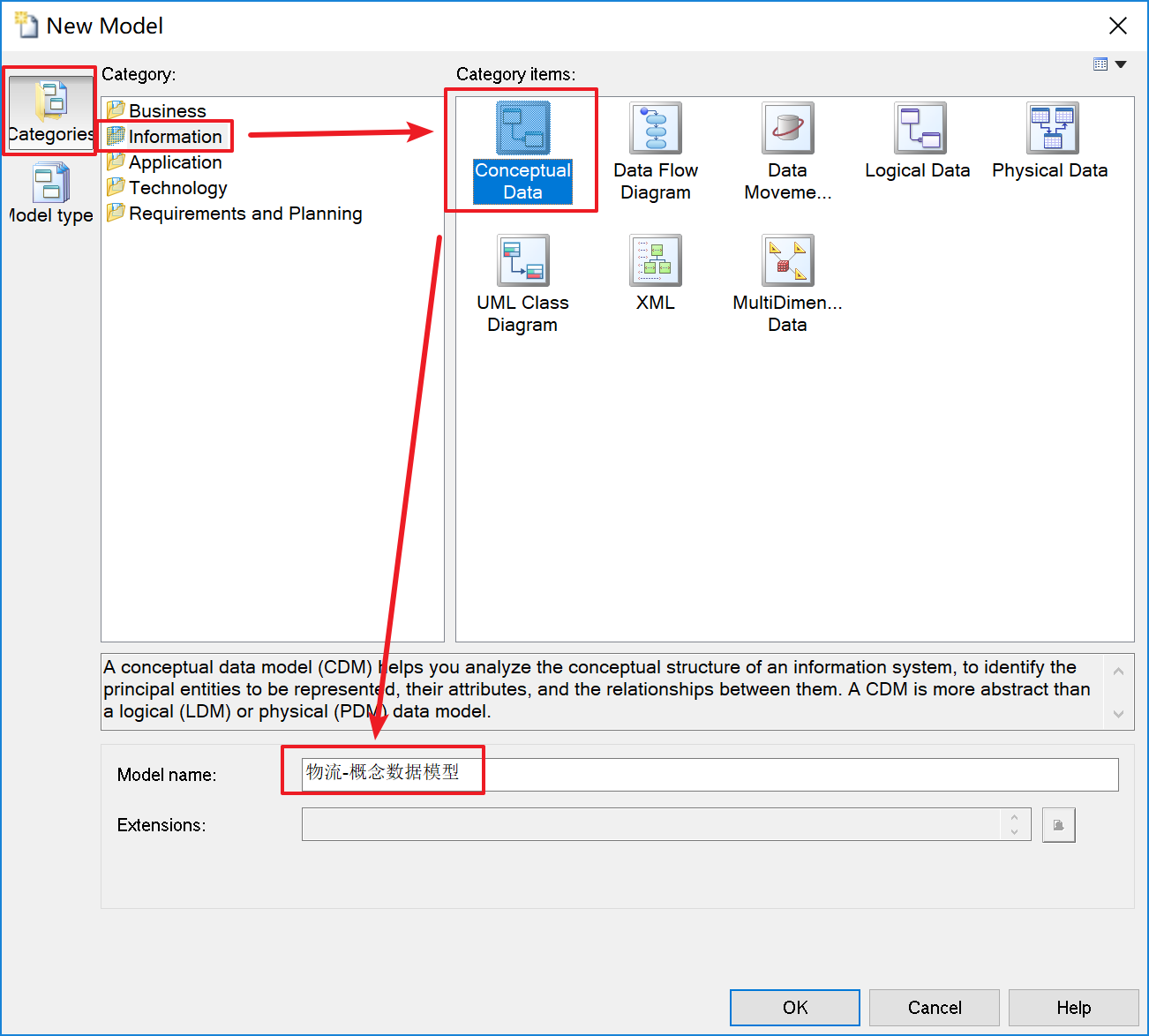The image size is (1149, 1036).
Task: Select the Data Flow Diagram icon
Action: click(x=656, y=128)
